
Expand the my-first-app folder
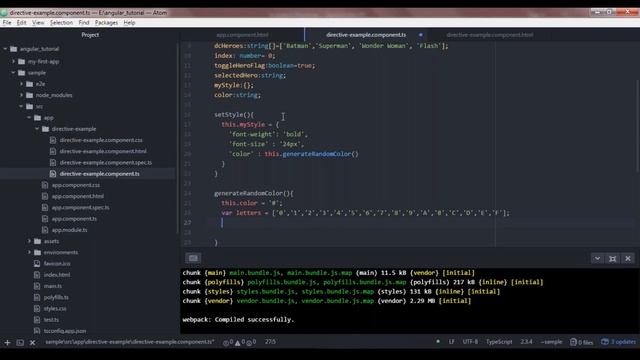(13, 62)
